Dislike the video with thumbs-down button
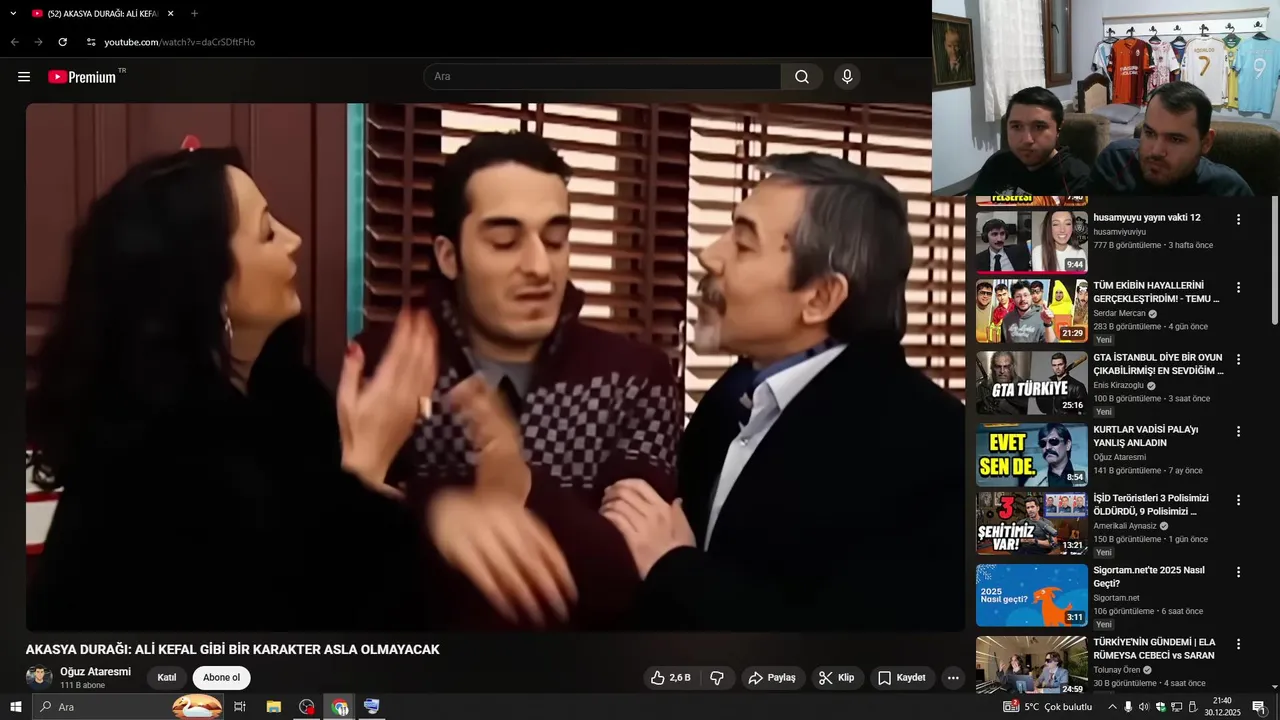Viewport: 1280px width, 720px height. pos(717,678)
